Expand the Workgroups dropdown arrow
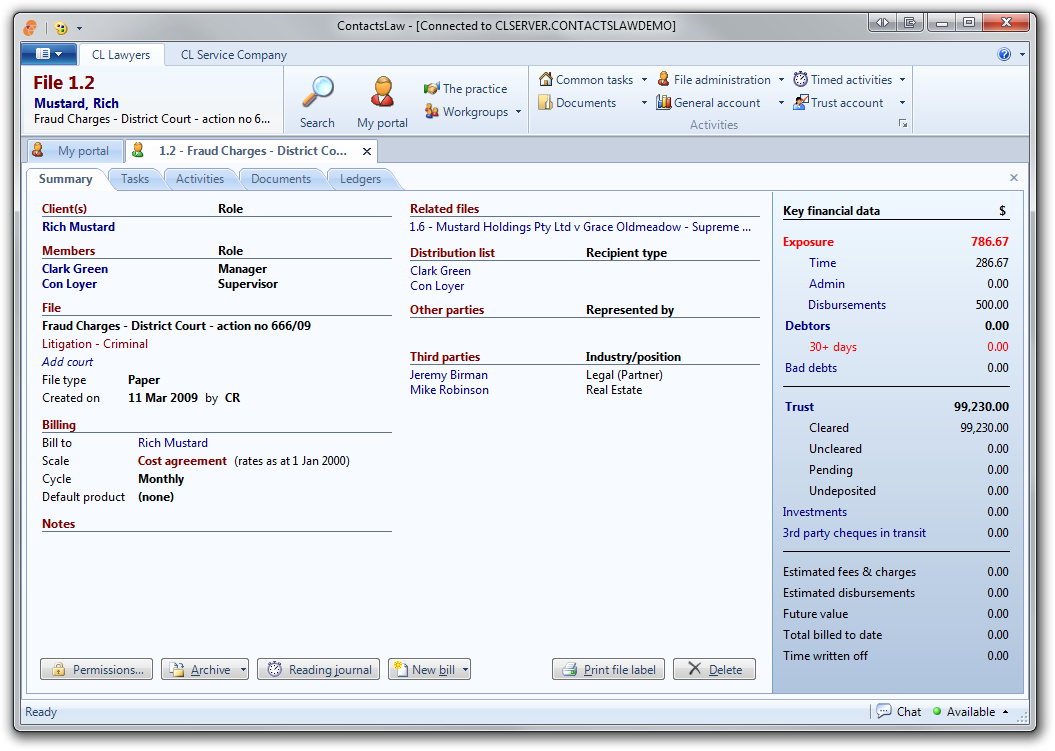Screen dimensions: 1055x751 pyautogui.click(x=518, y=112)
